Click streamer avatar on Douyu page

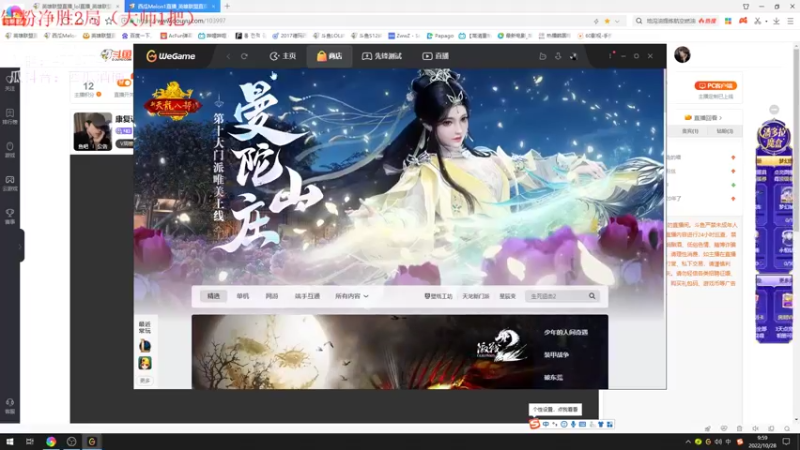click(93, 131)
